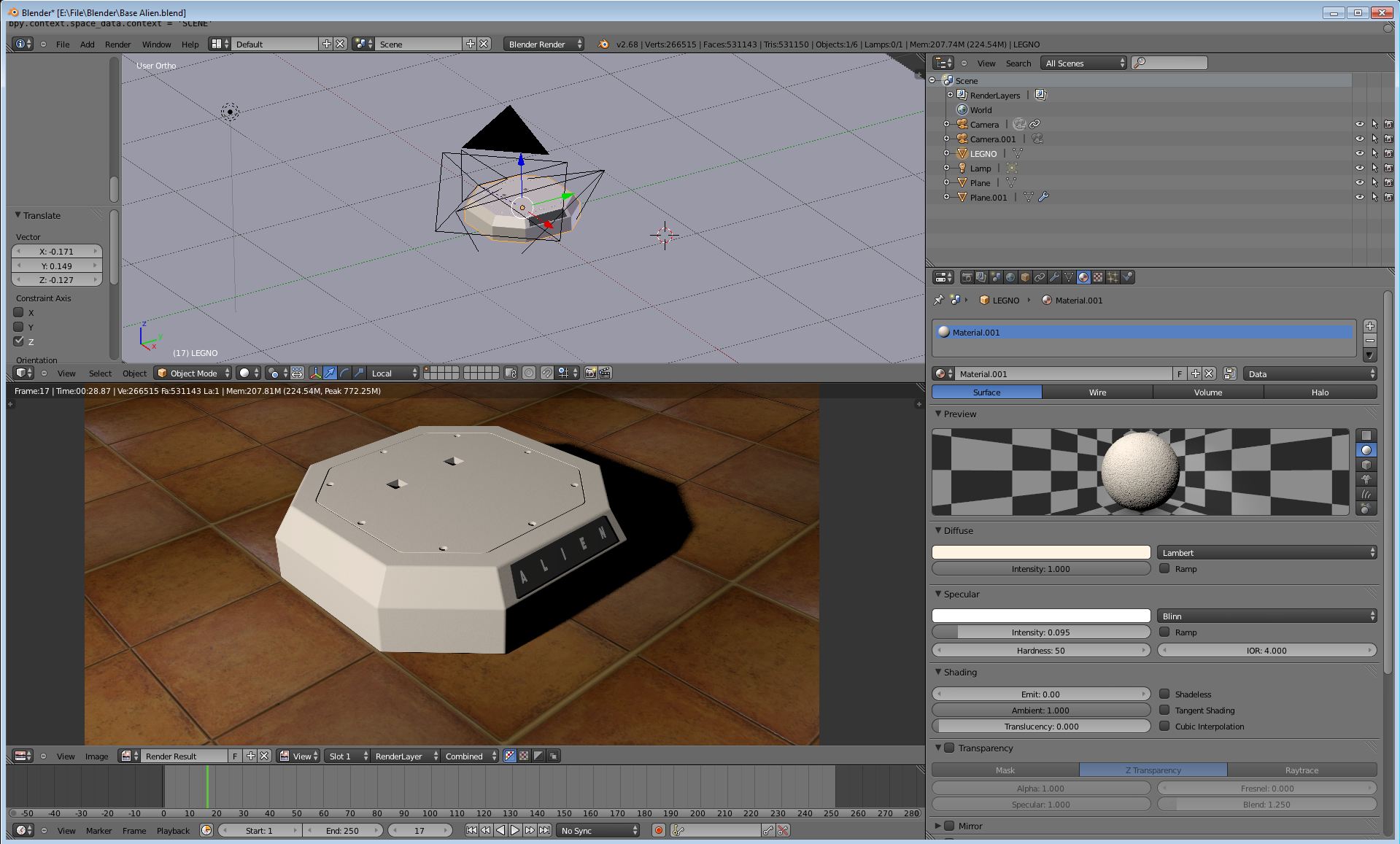1400x844 pixels.
Task: Click the OpenGL render animation clapper icon
Action: click(x=605, y=373)
